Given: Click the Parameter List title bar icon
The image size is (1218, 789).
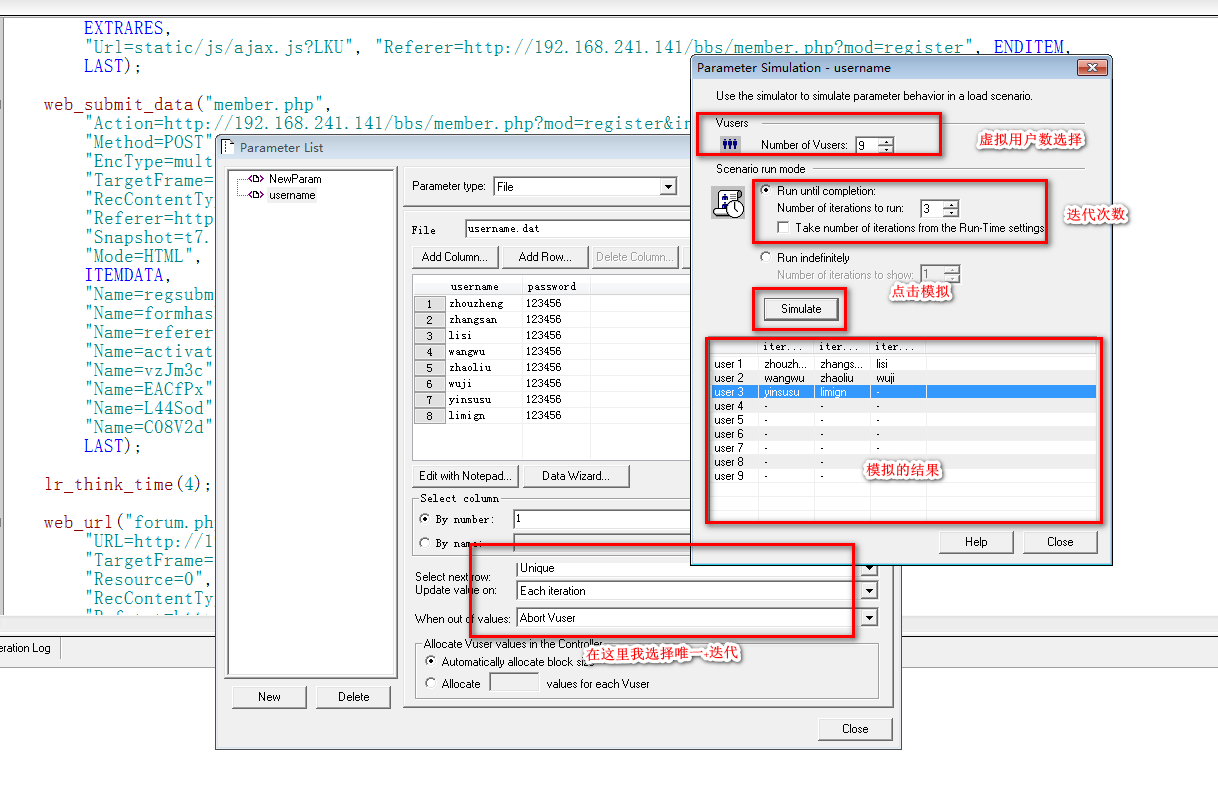Looking at the screenshot, I should [x=228, y=146].
